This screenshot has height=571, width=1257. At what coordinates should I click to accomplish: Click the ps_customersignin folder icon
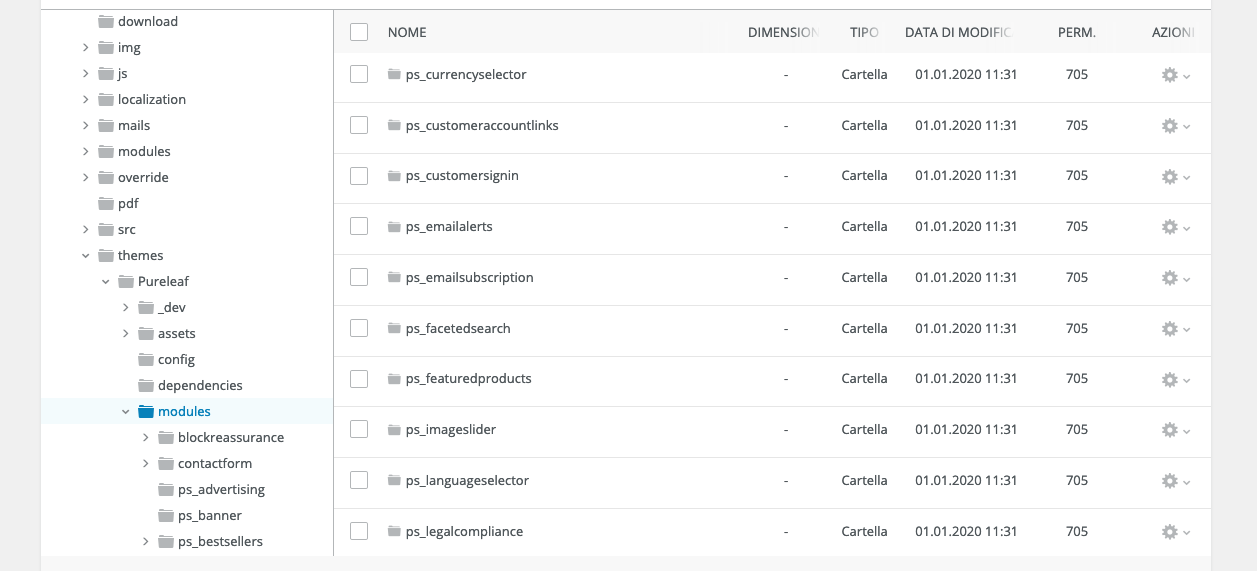click(394, 176)
